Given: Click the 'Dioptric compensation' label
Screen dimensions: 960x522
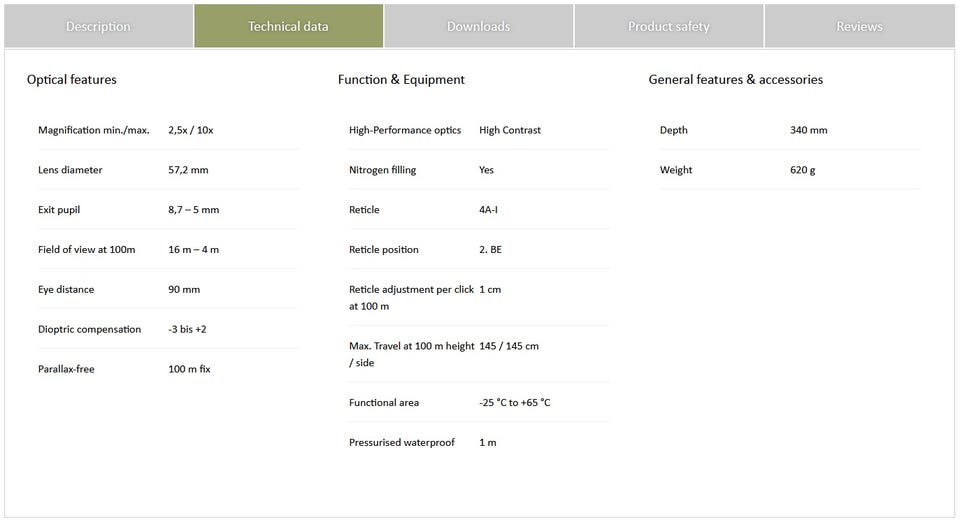Looking at the screenshot, I should click(89, 329).
